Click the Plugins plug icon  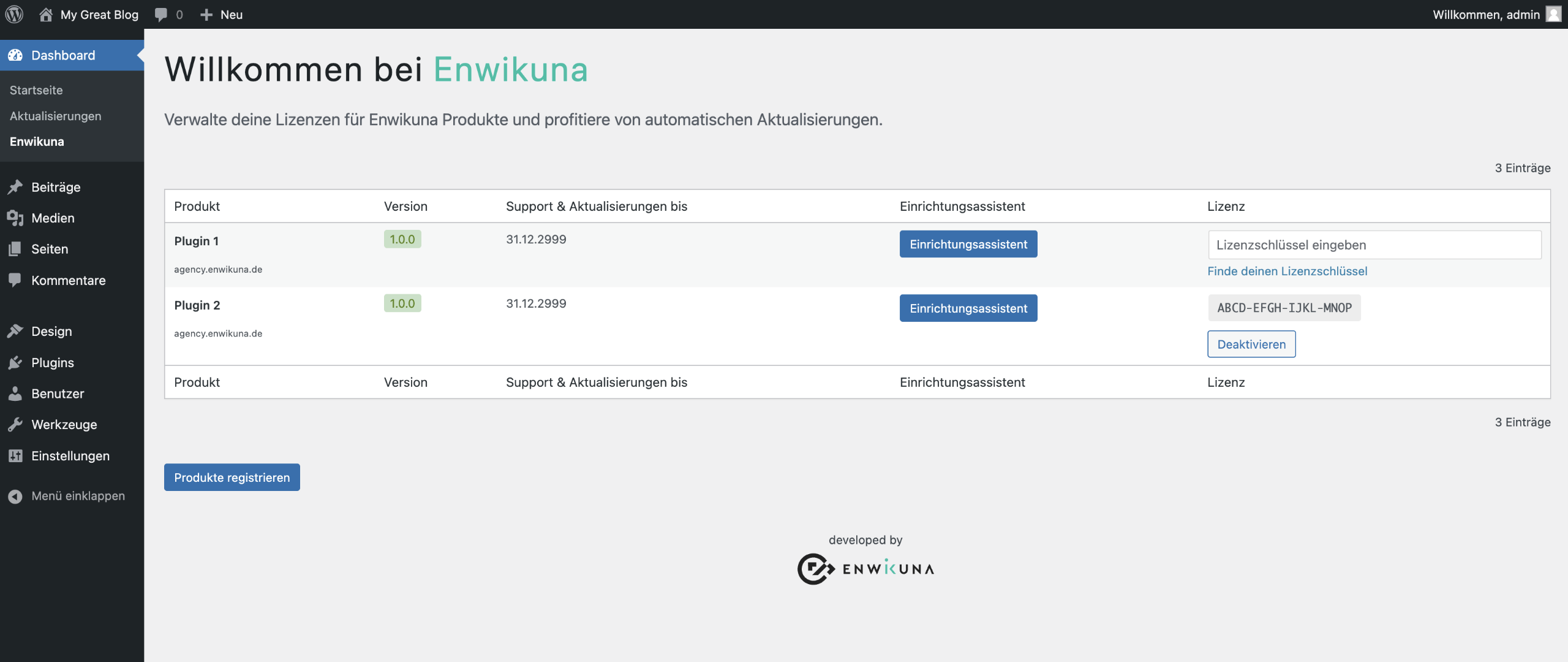pyautogui.click(x=15, y=362)
